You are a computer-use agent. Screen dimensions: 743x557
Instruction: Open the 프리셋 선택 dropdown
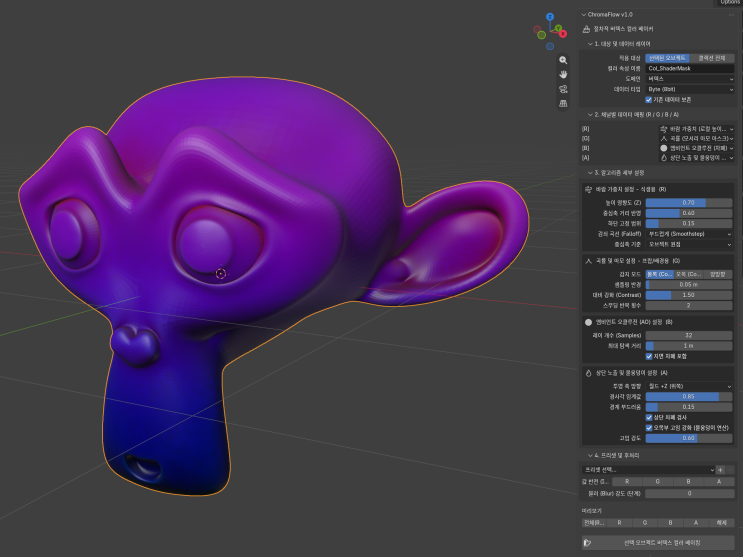[648, 470]
